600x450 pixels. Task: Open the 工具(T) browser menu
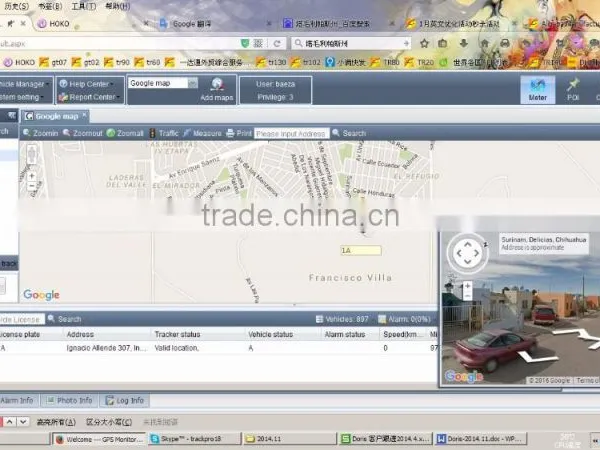(x=83, y=6)
